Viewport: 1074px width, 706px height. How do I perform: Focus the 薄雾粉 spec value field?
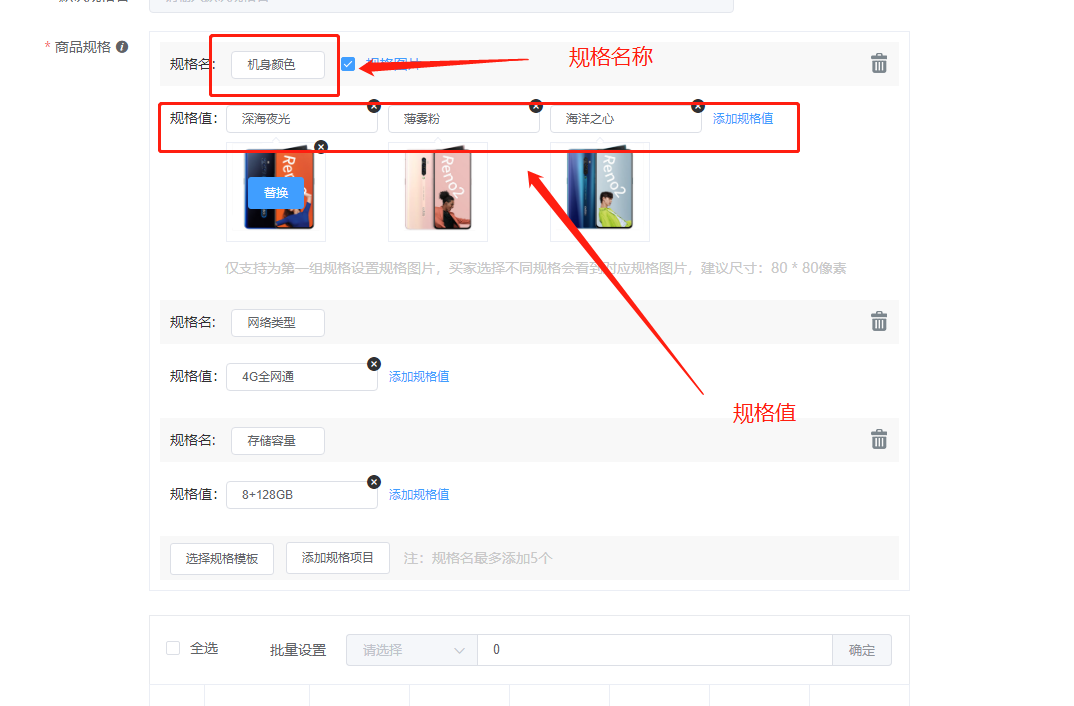coord(464,118)
